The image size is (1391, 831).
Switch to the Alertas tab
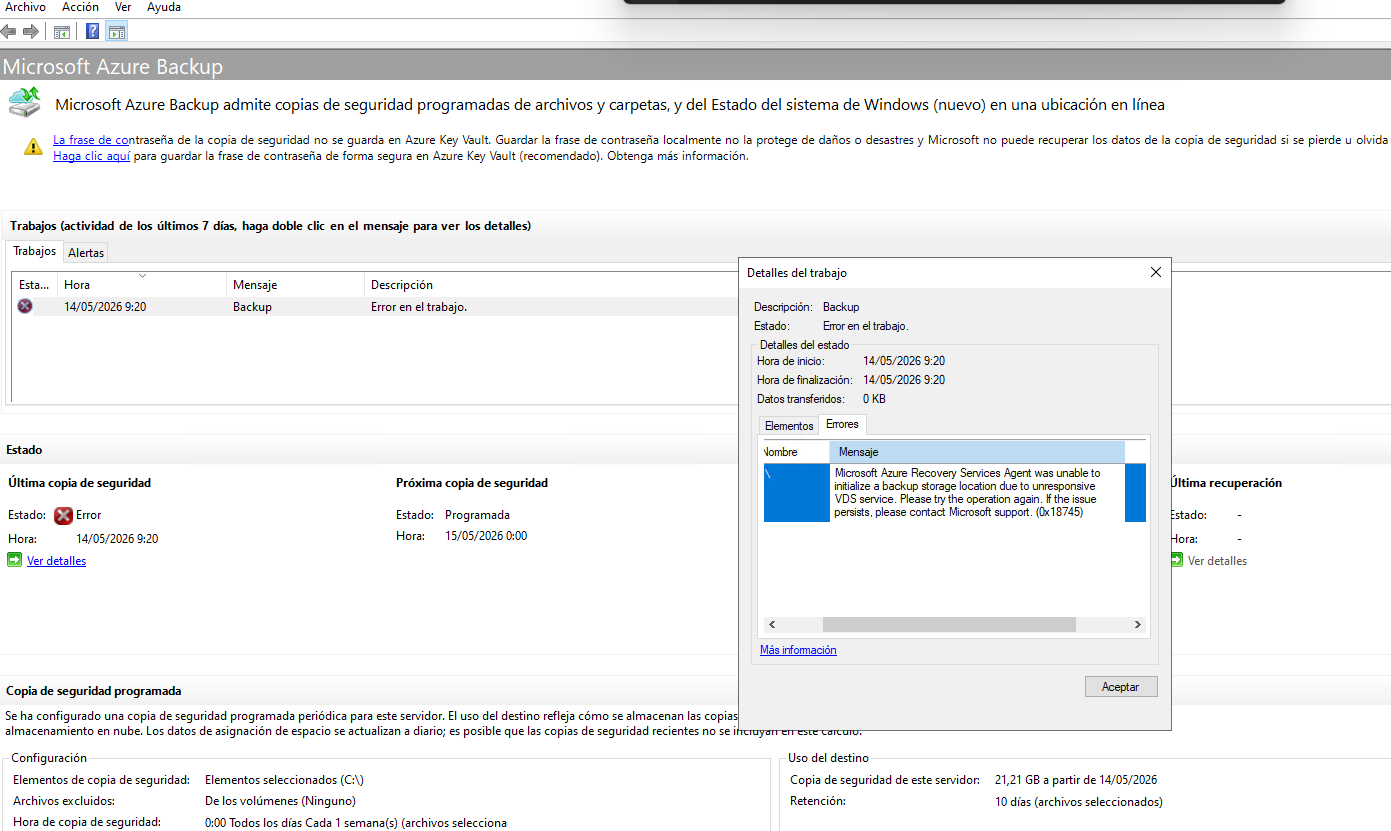pos(86,253)
